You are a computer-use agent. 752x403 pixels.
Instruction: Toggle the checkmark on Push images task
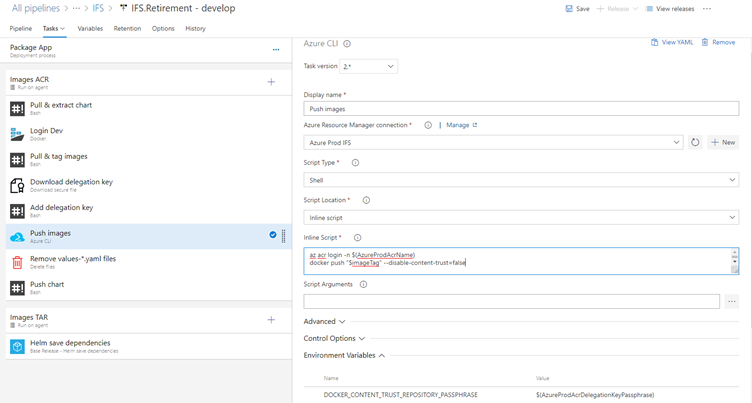click(x=272, y=235)
